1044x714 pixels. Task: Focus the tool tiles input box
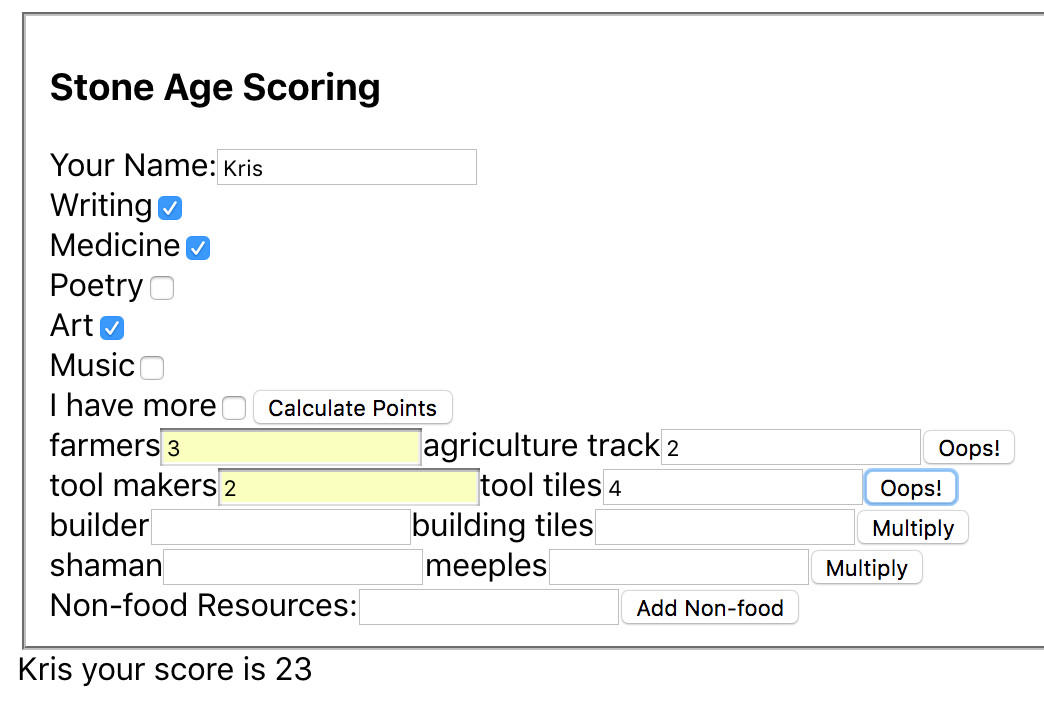tap(732, 488)
